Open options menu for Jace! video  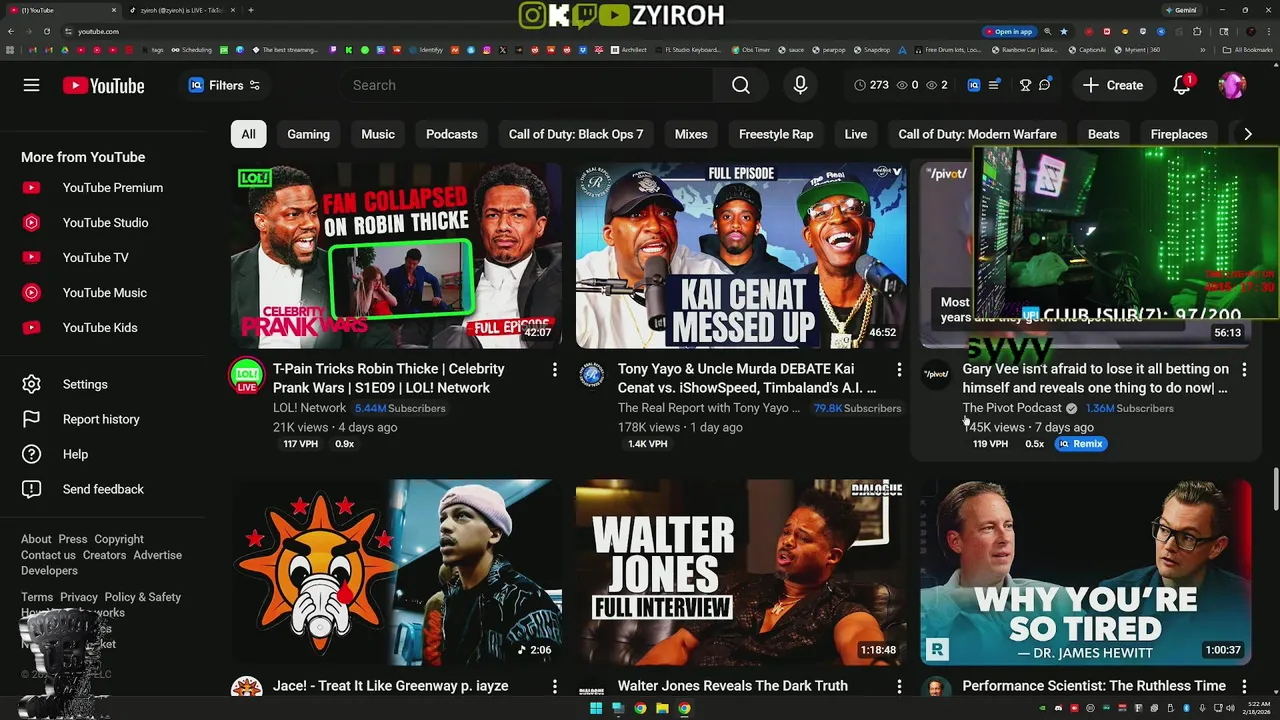pyautogui.click(x=554, y=686)
